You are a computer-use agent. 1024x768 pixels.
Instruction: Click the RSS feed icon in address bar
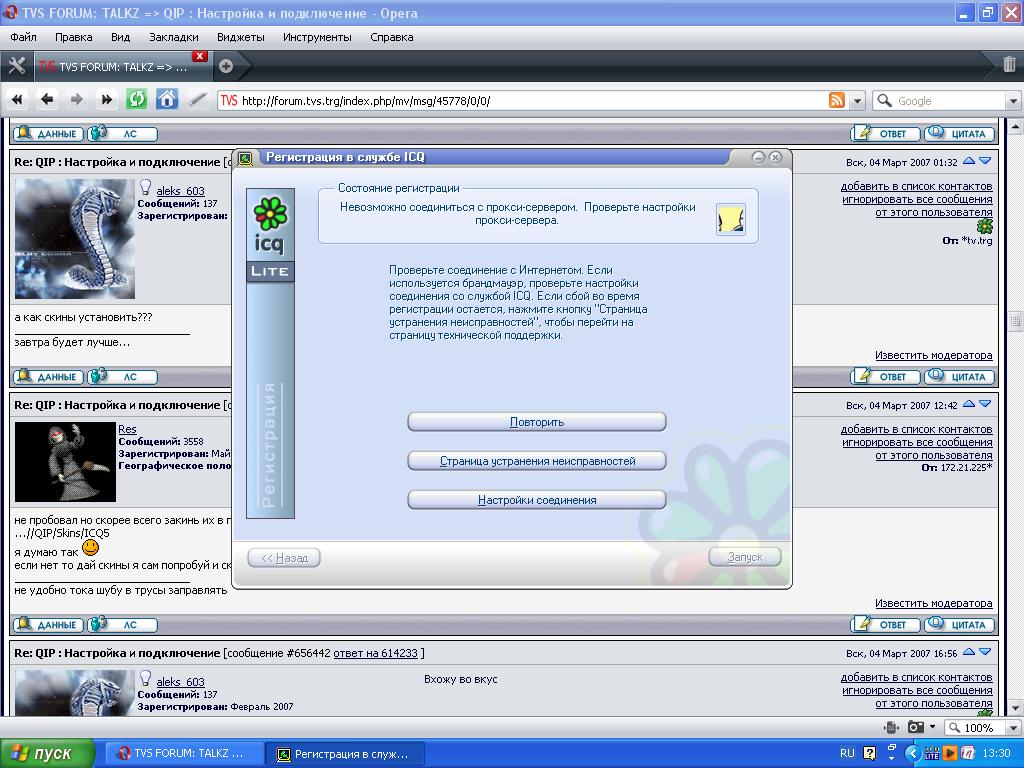(836, 100)
